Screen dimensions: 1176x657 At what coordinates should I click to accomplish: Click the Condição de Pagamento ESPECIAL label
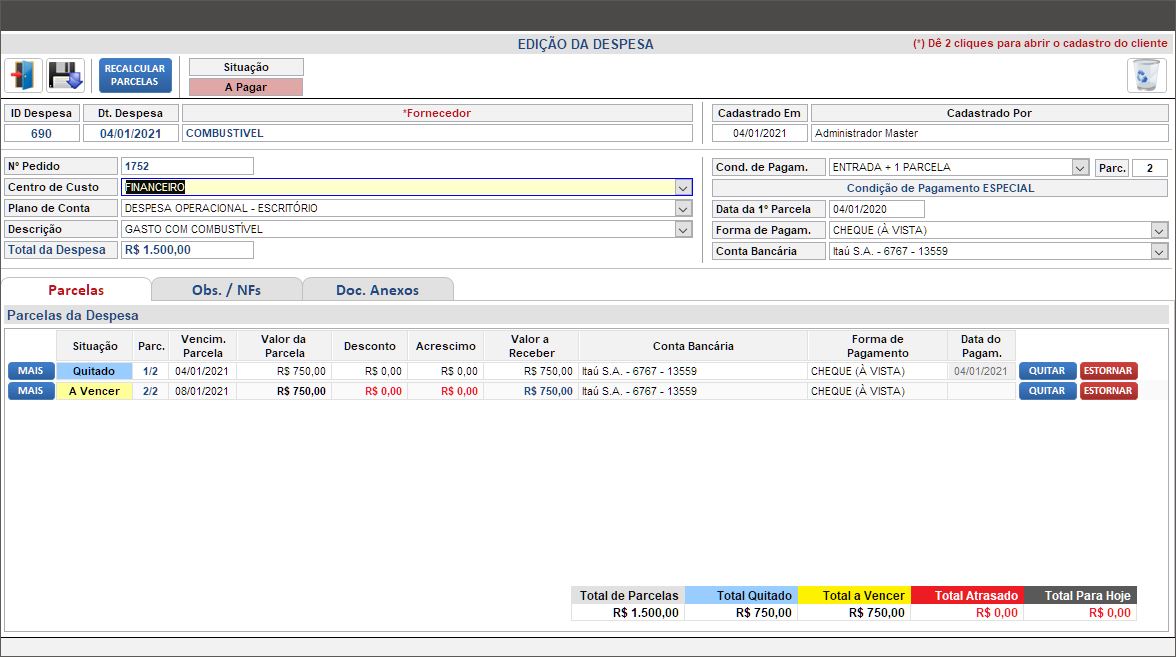[940, 188]
